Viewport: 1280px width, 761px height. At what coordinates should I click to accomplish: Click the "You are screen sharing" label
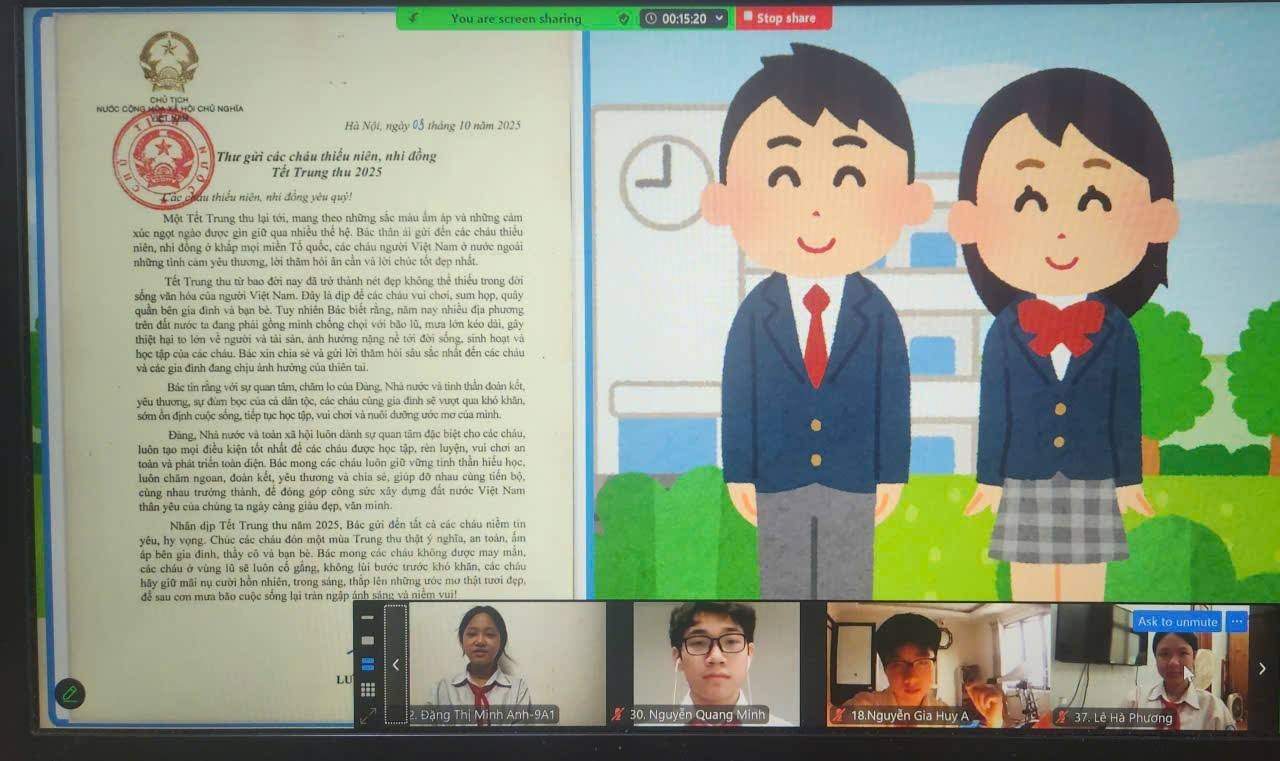tap(515, 18)
